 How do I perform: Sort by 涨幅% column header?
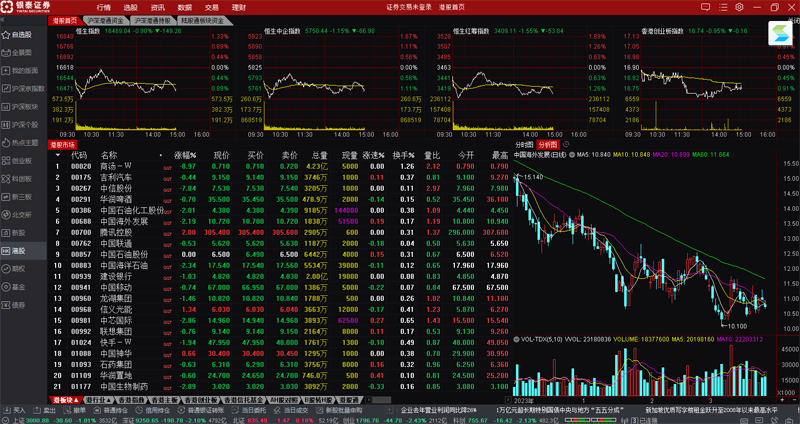pos(185,155)
